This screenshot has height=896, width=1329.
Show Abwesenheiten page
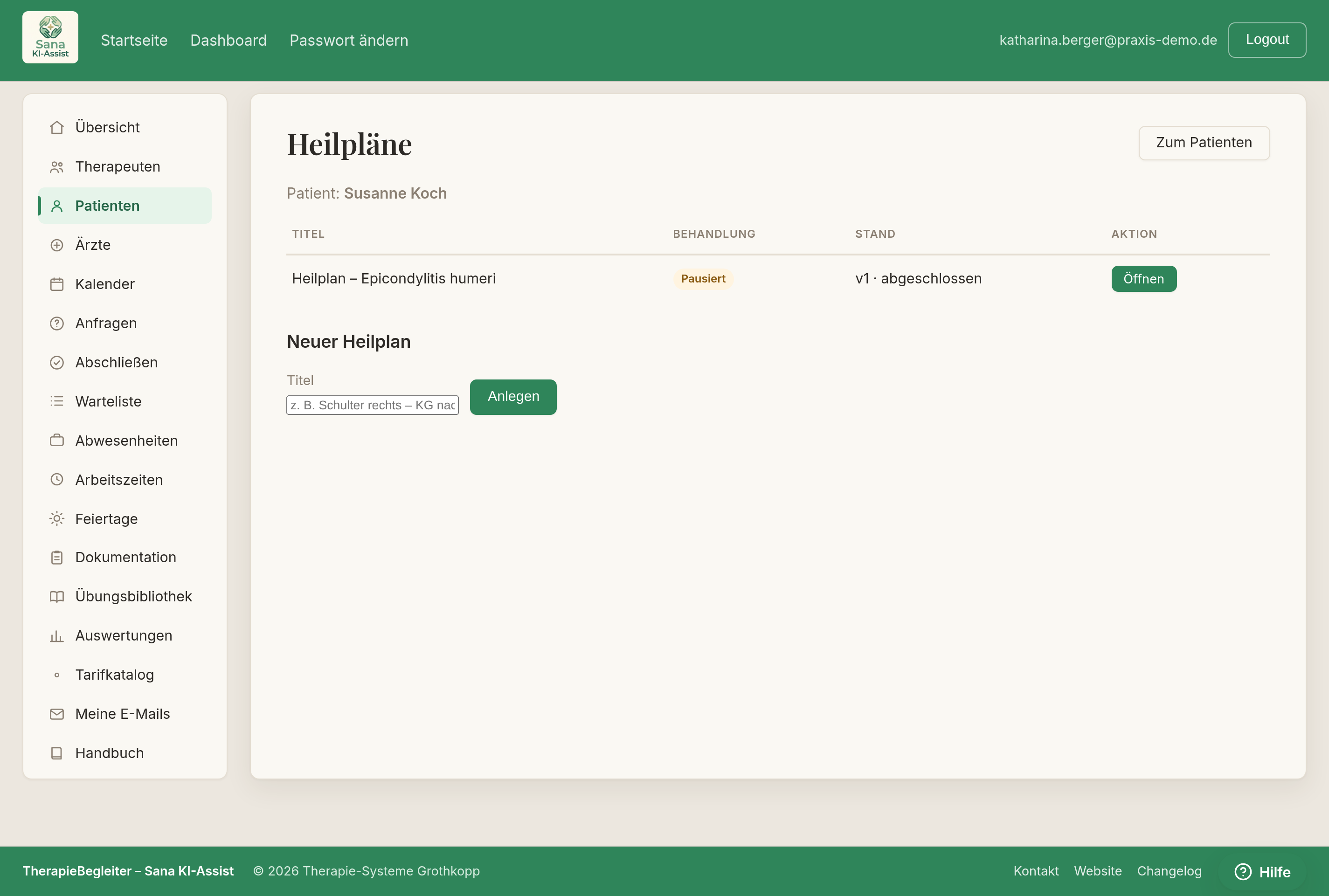tap(125, 441)
